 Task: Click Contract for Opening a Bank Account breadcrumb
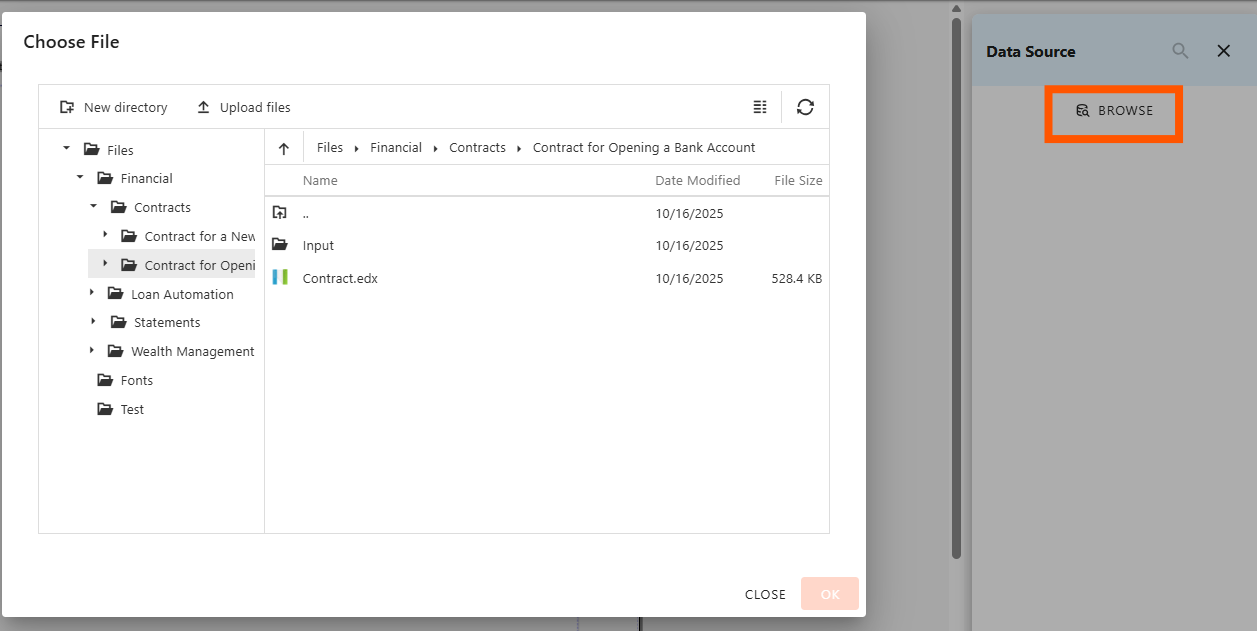pyautogui.click(x=644, y=147)
